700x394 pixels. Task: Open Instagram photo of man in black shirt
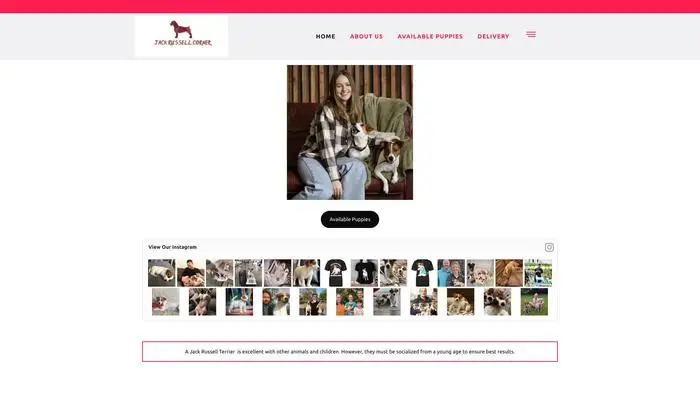click(x=191, y=273)
